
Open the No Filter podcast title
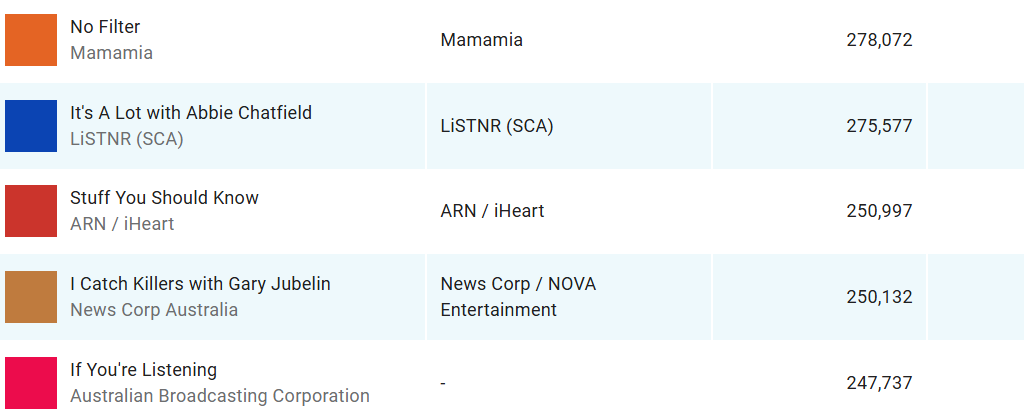[105, 27]
